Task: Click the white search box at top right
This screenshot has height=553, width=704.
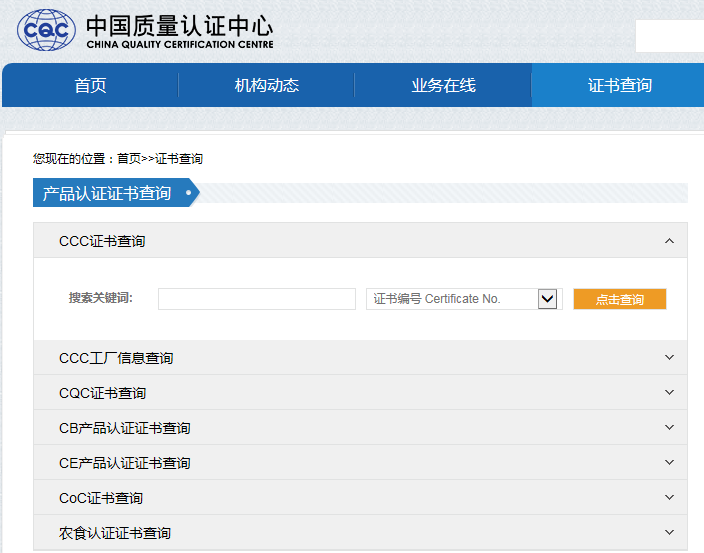Action: (669, 36)
